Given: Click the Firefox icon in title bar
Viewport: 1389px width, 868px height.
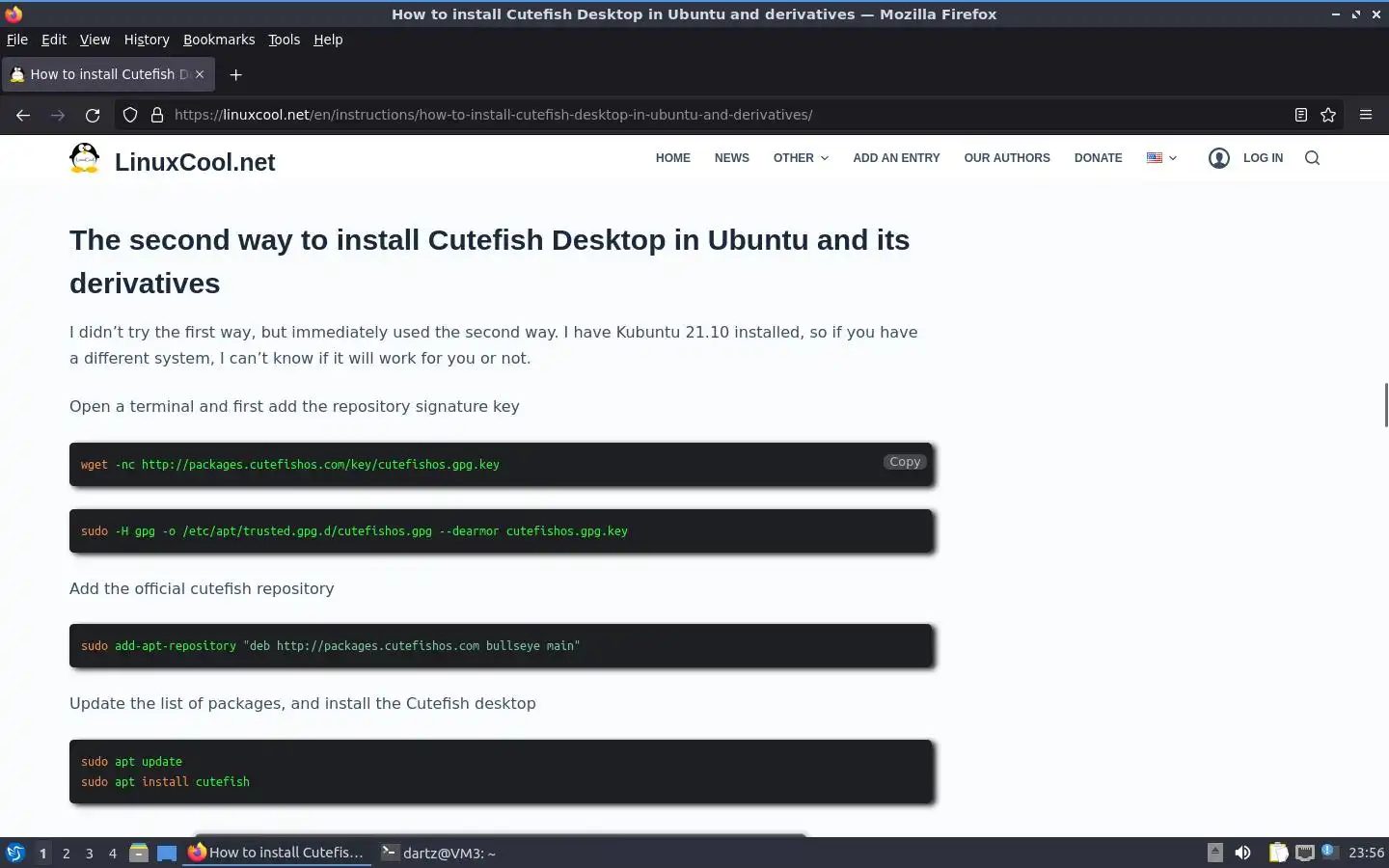Looking at the screenshot, I should (x=14, y=14).
